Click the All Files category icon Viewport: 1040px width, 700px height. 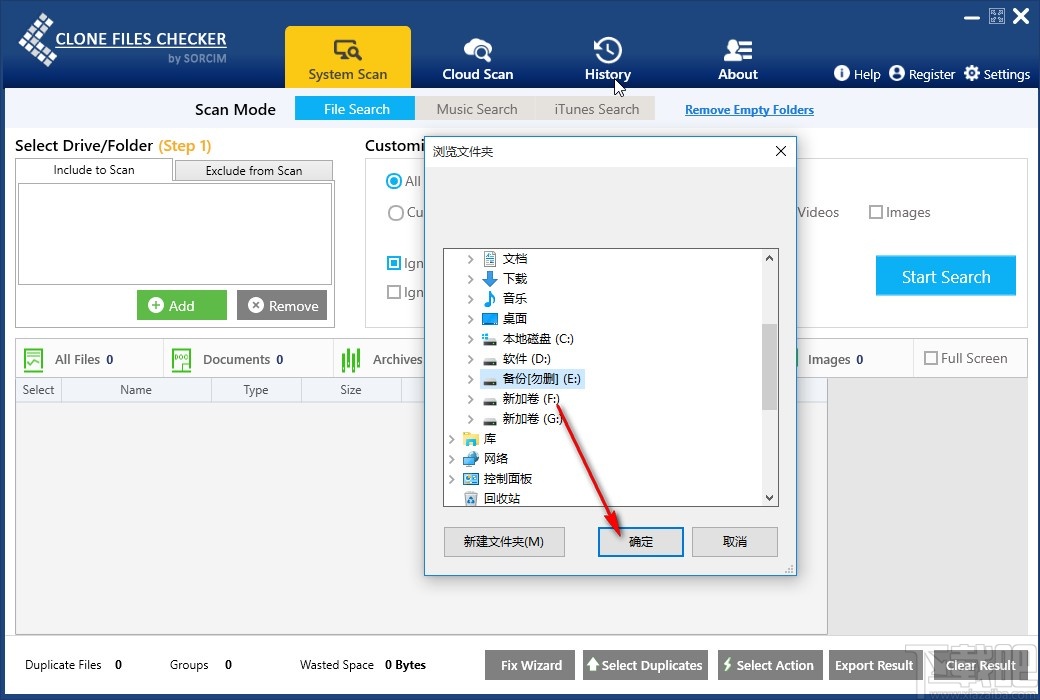[33, 360]
